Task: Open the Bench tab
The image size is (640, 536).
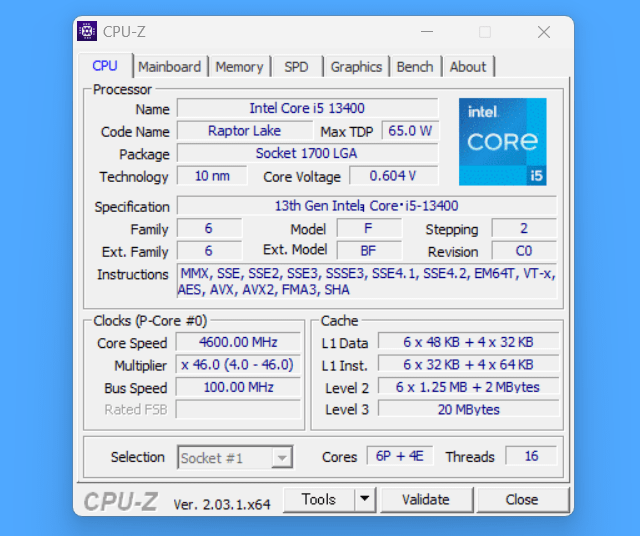Action: point(415,67)
